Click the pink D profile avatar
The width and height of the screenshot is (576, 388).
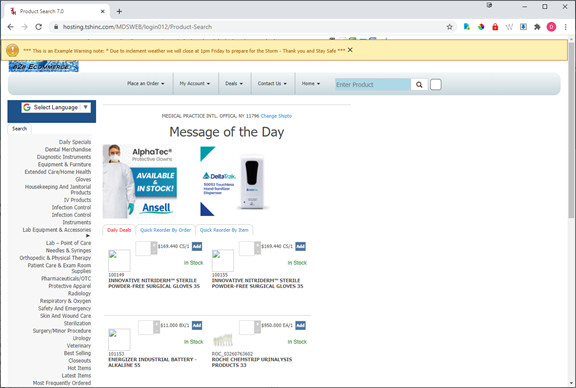coord(551,27)
